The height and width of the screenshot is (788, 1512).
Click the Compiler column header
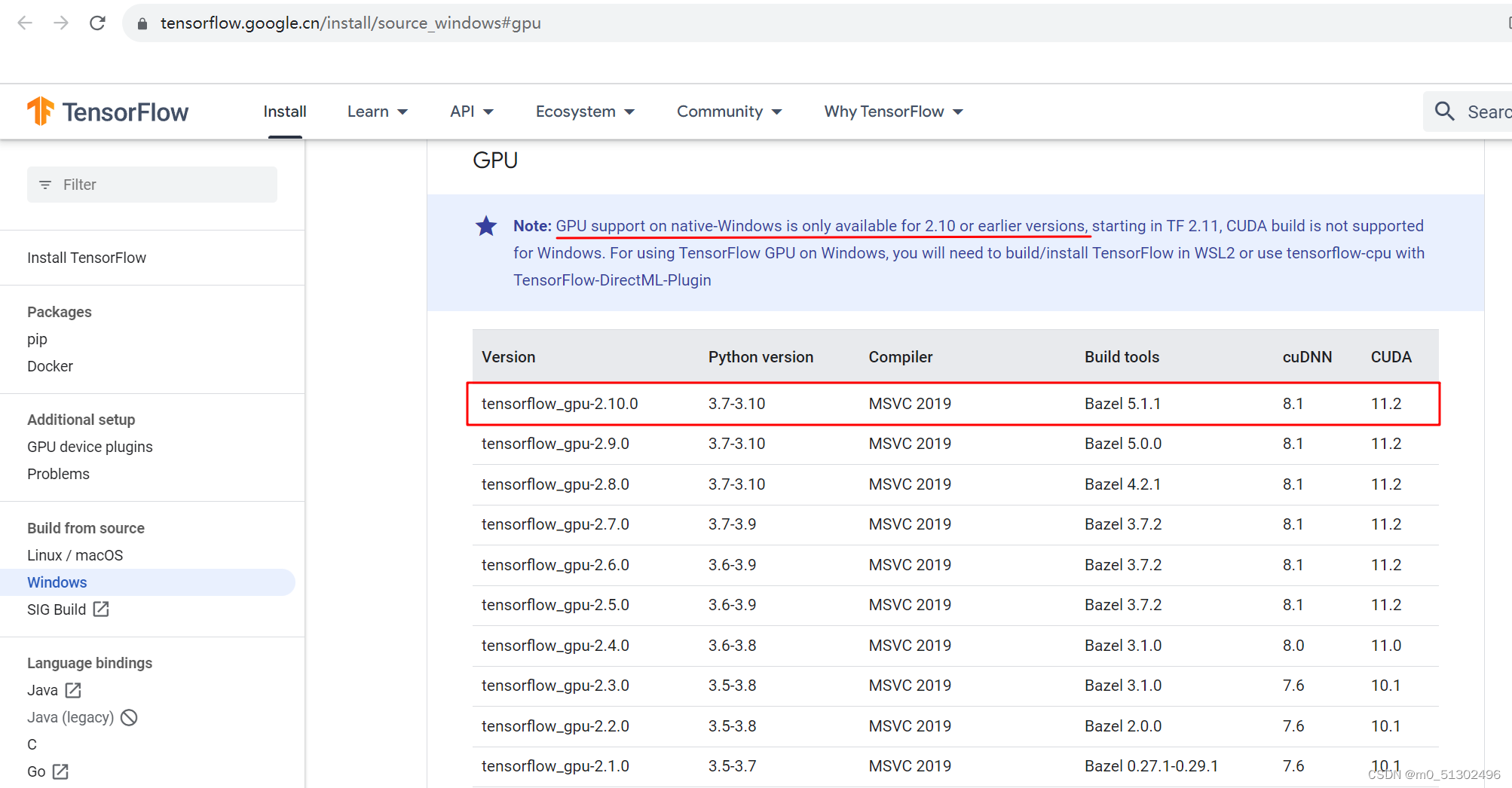pos(901,357)
